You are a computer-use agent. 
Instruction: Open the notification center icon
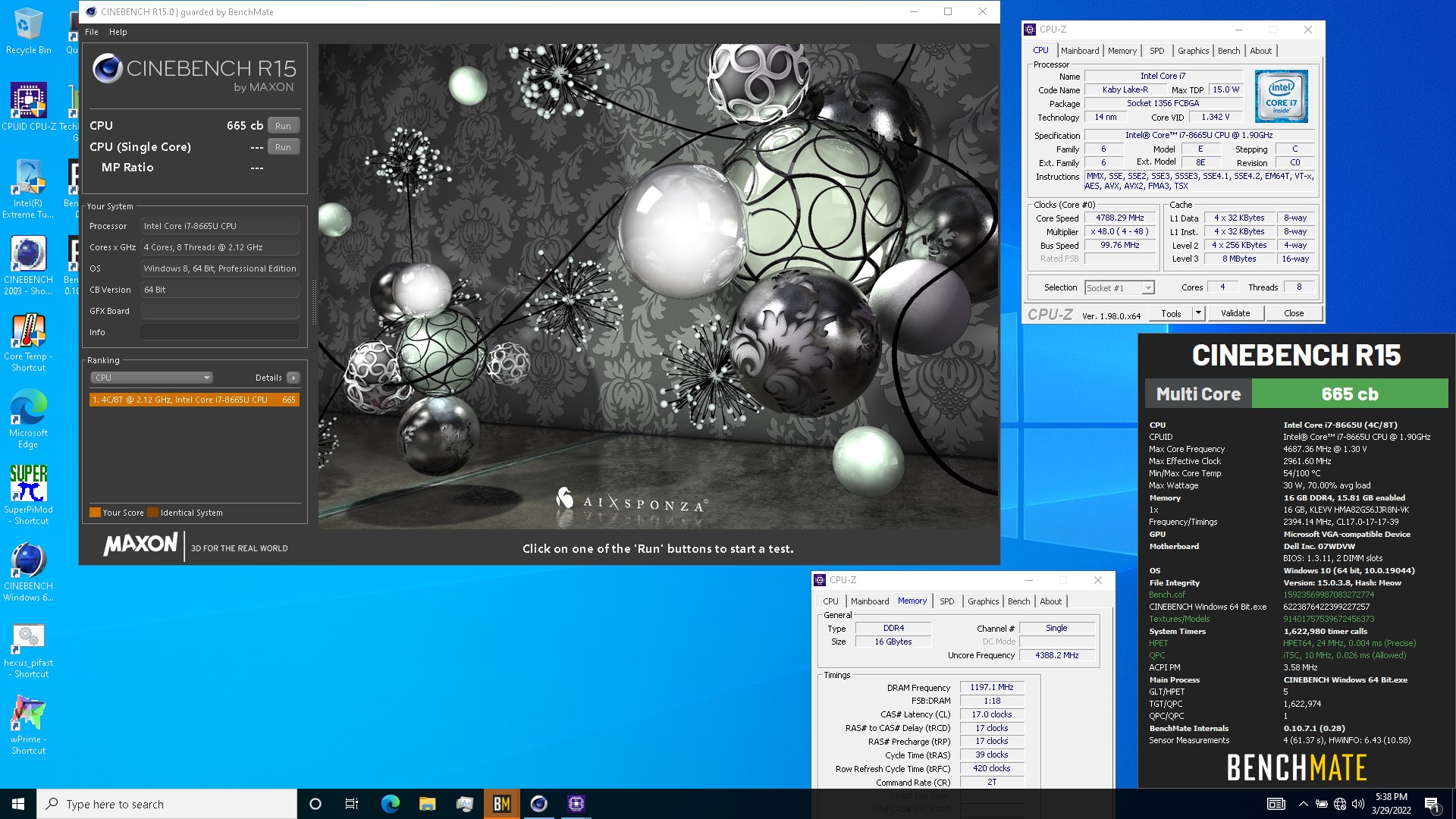1432,804
